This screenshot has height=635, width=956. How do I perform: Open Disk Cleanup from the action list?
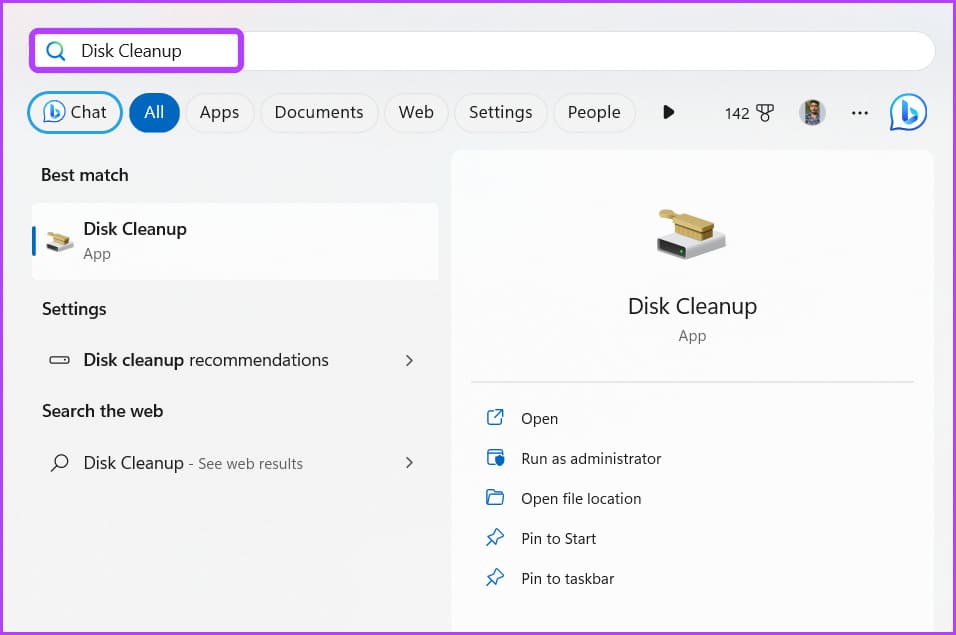[540, 419]
